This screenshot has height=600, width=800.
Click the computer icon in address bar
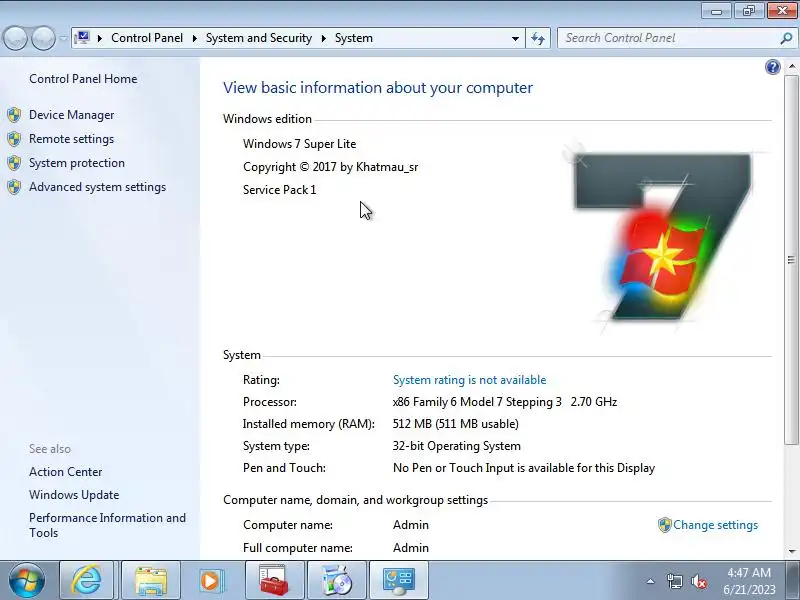82,38
